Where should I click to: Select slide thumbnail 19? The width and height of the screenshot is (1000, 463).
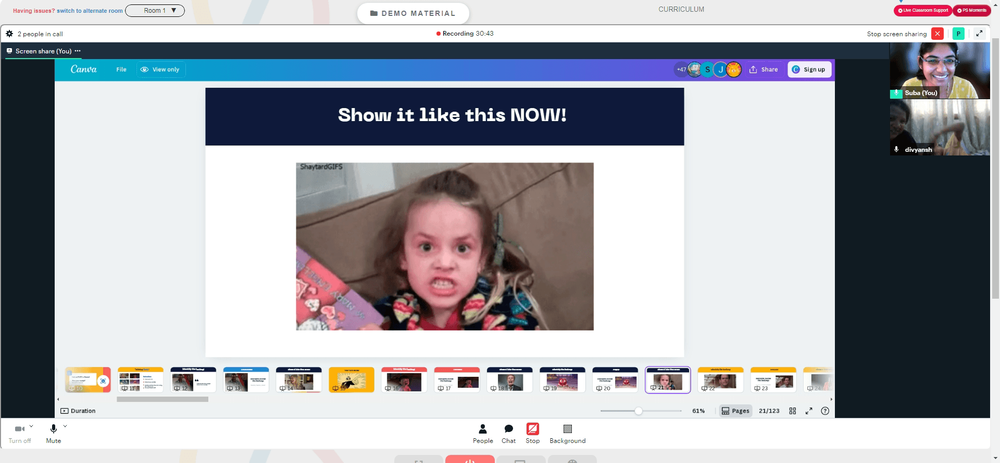tap(562, 379)
